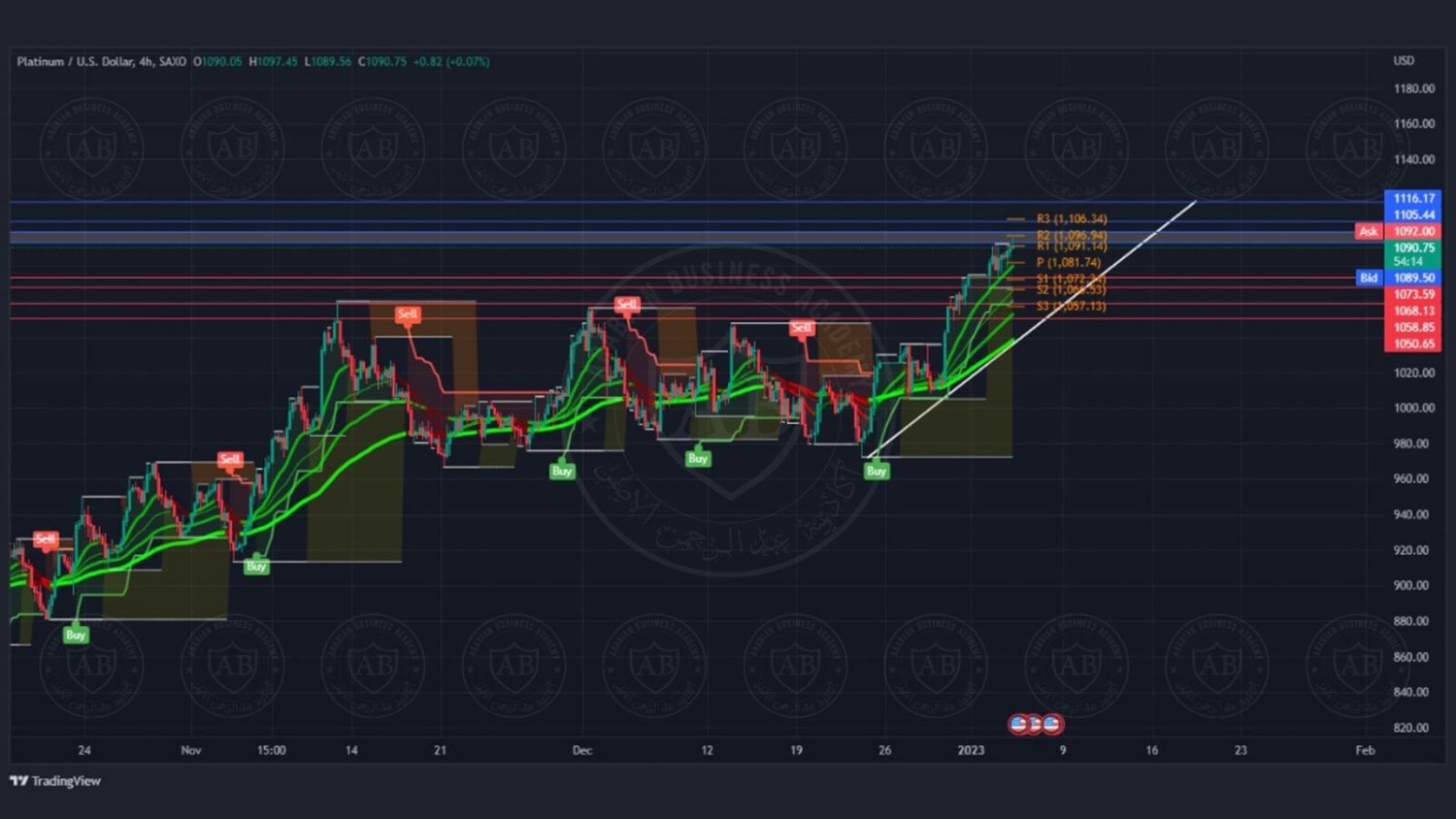Click the blue Bid price tag
This screenshot has width=1456, height=819.
[x=1369, y=278]
